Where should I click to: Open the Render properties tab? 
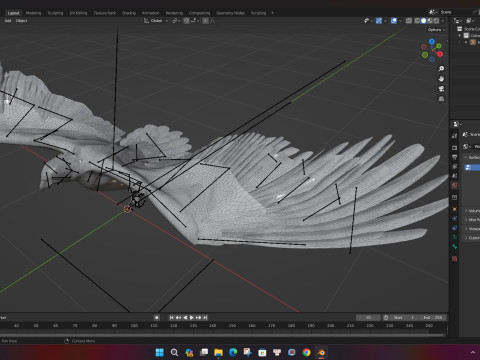pyautogui.click(x=455, y=147)
